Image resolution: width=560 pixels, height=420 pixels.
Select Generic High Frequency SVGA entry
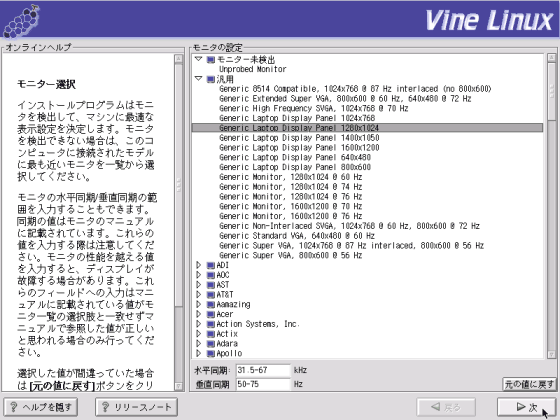(314, 108)
